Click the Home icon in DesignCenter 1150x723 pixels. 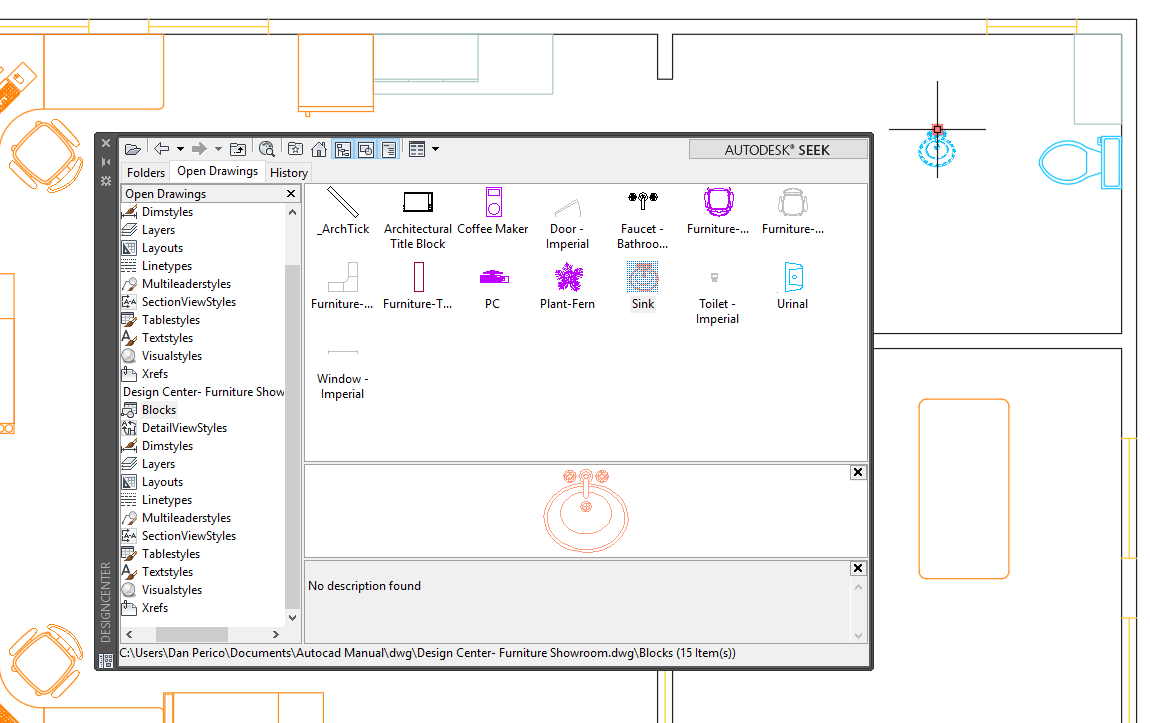pyautogui.click(x=319, y=148)
